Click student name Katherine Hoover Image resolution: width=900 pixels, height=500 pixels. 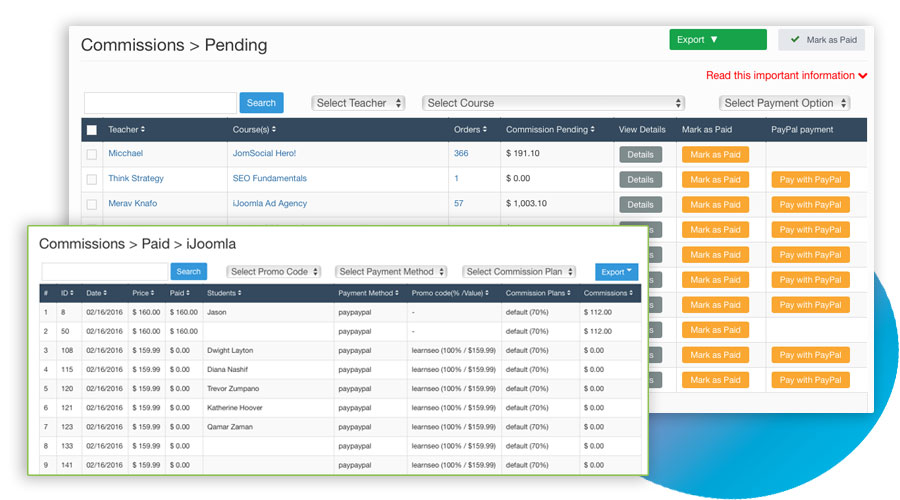(x=235, y=408)
